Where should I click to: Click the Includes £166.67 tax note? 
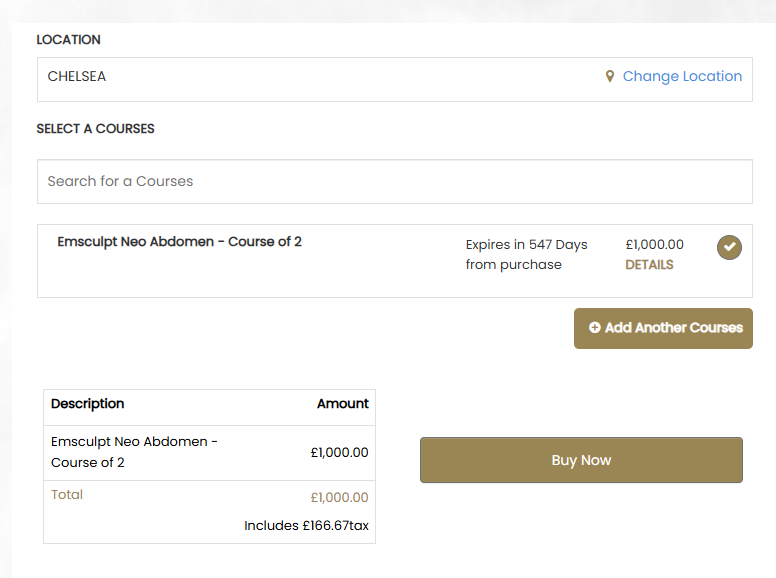[x=306, y=526]
